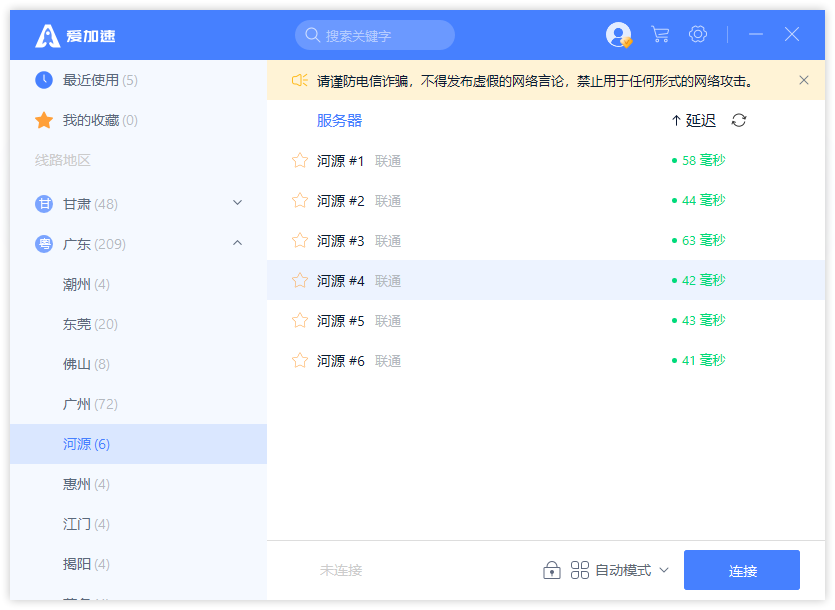The width and height of the screenshot is (835, 610).
Task: Favorite 河源 #1 with its star
Action: [x=300, y=160]
